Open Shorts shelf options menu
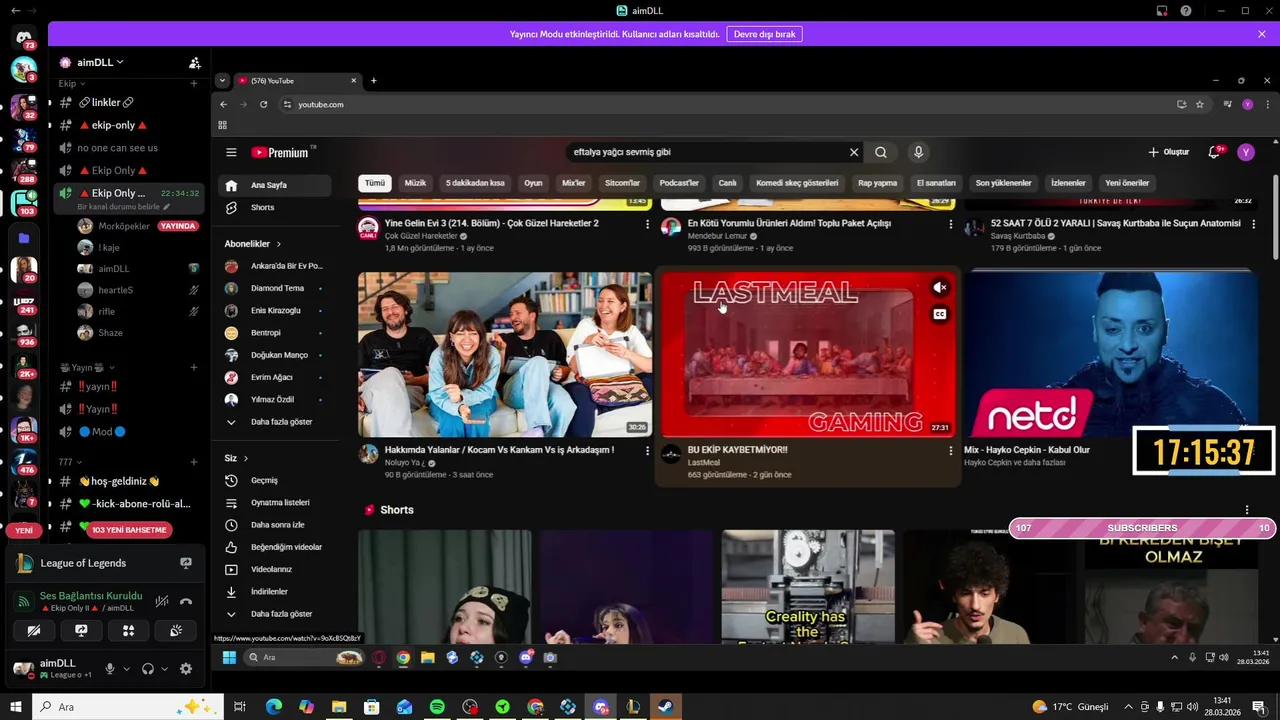This screenshot has width=1280, height=720. (x=1246, y=510)
